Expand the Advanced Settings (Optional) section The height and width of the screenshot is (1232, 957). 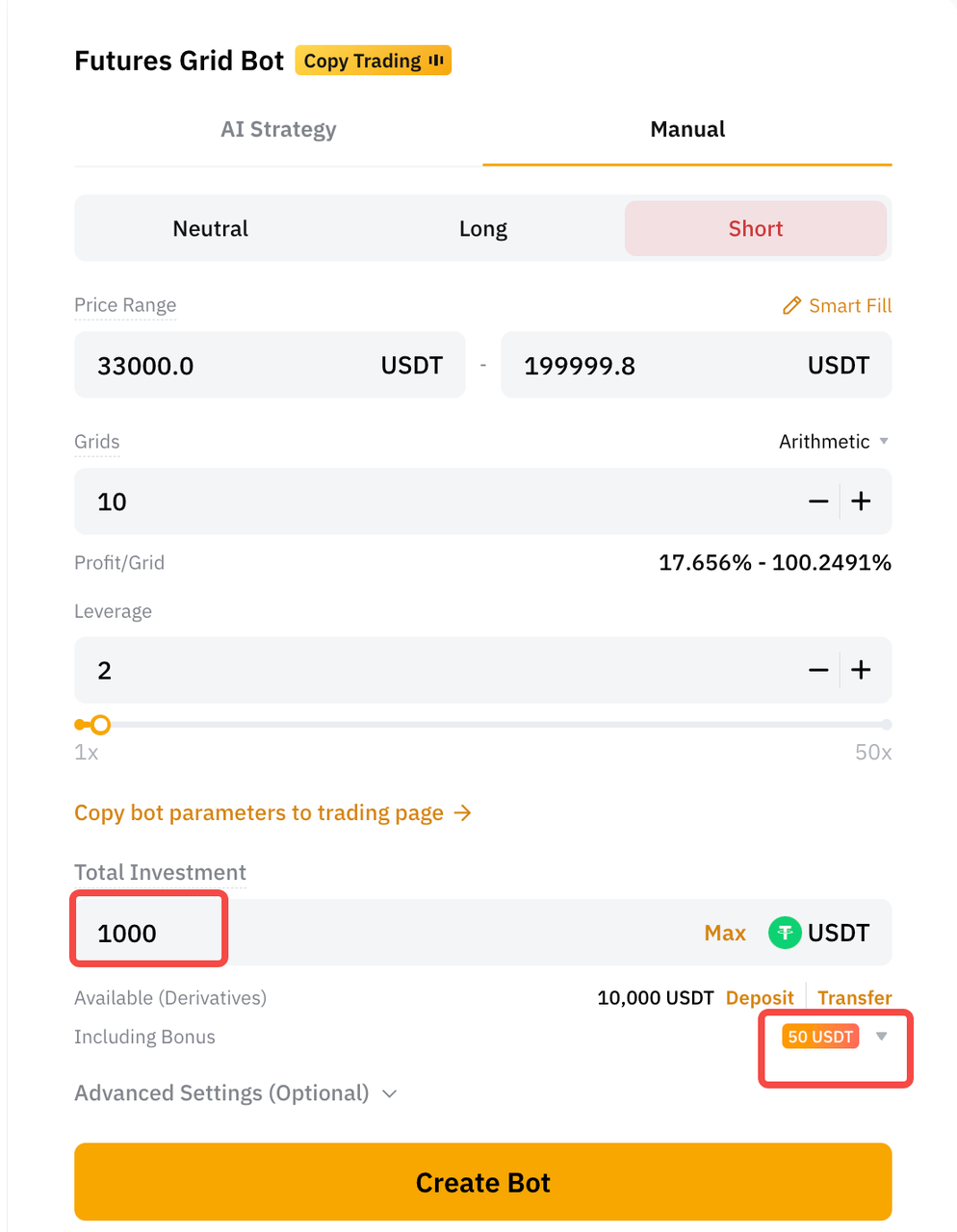[x=236, y=1093]
